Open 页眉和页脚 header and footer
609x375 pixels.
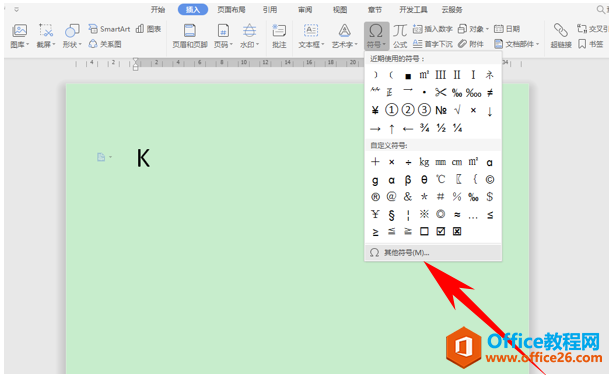(190, 36)
